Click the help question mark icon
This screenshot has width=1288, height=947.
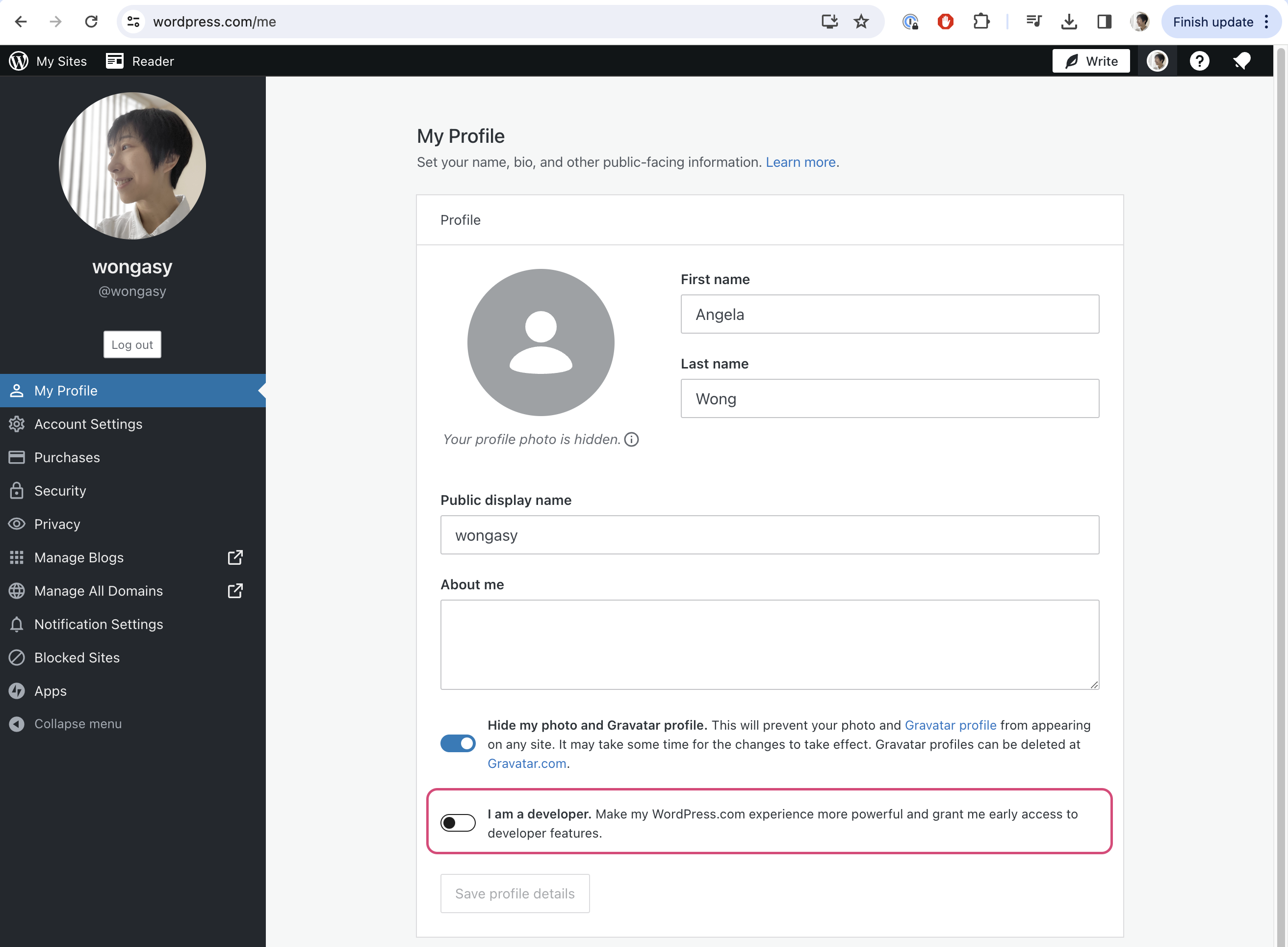pos(1199,61)
